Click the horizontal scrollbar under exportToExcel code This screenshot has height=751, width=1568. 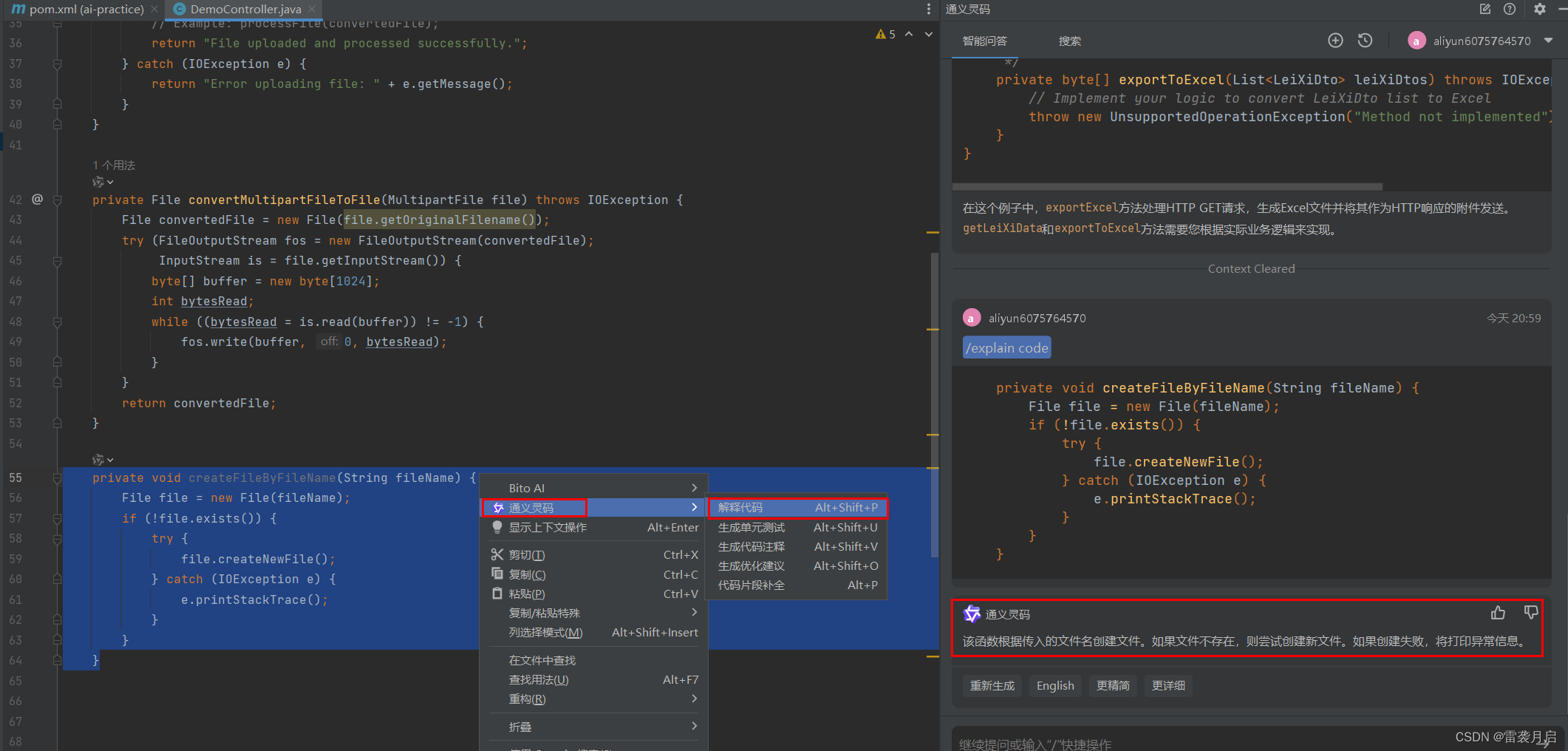1168,187
